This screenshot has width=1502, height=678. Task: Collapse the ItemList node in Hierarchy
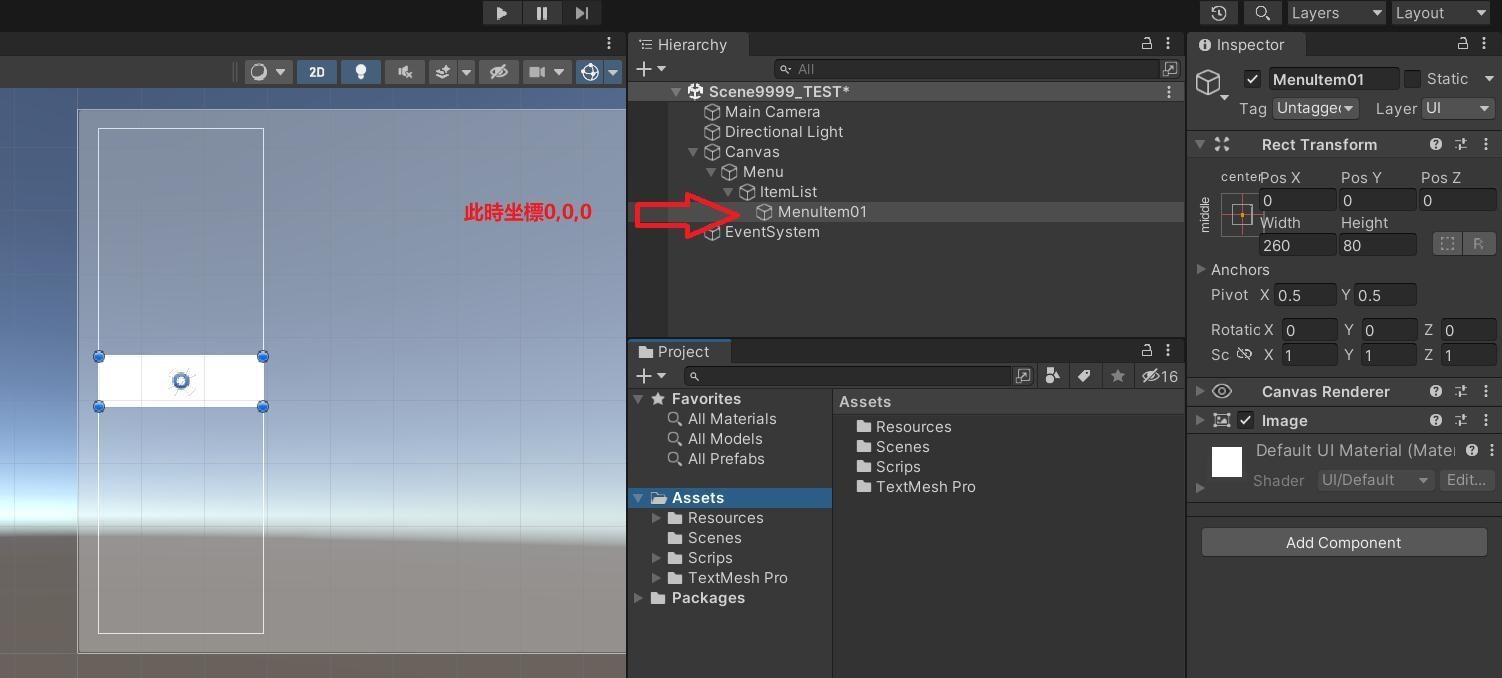point(726,192)
